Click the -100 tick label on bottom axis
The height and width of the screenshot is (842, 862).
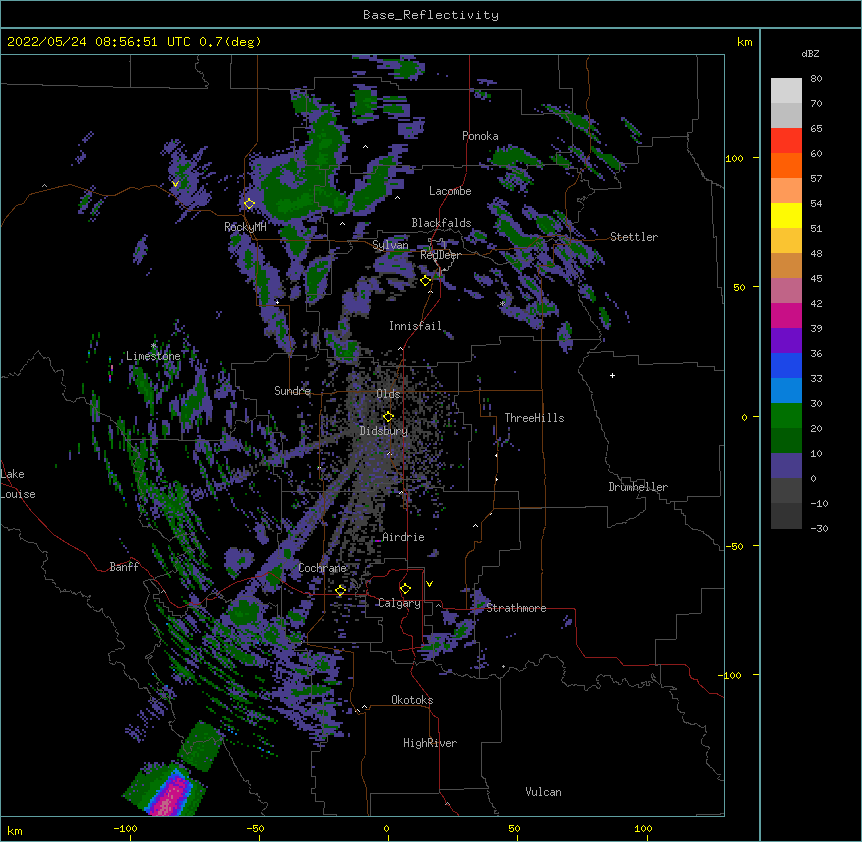126,828
